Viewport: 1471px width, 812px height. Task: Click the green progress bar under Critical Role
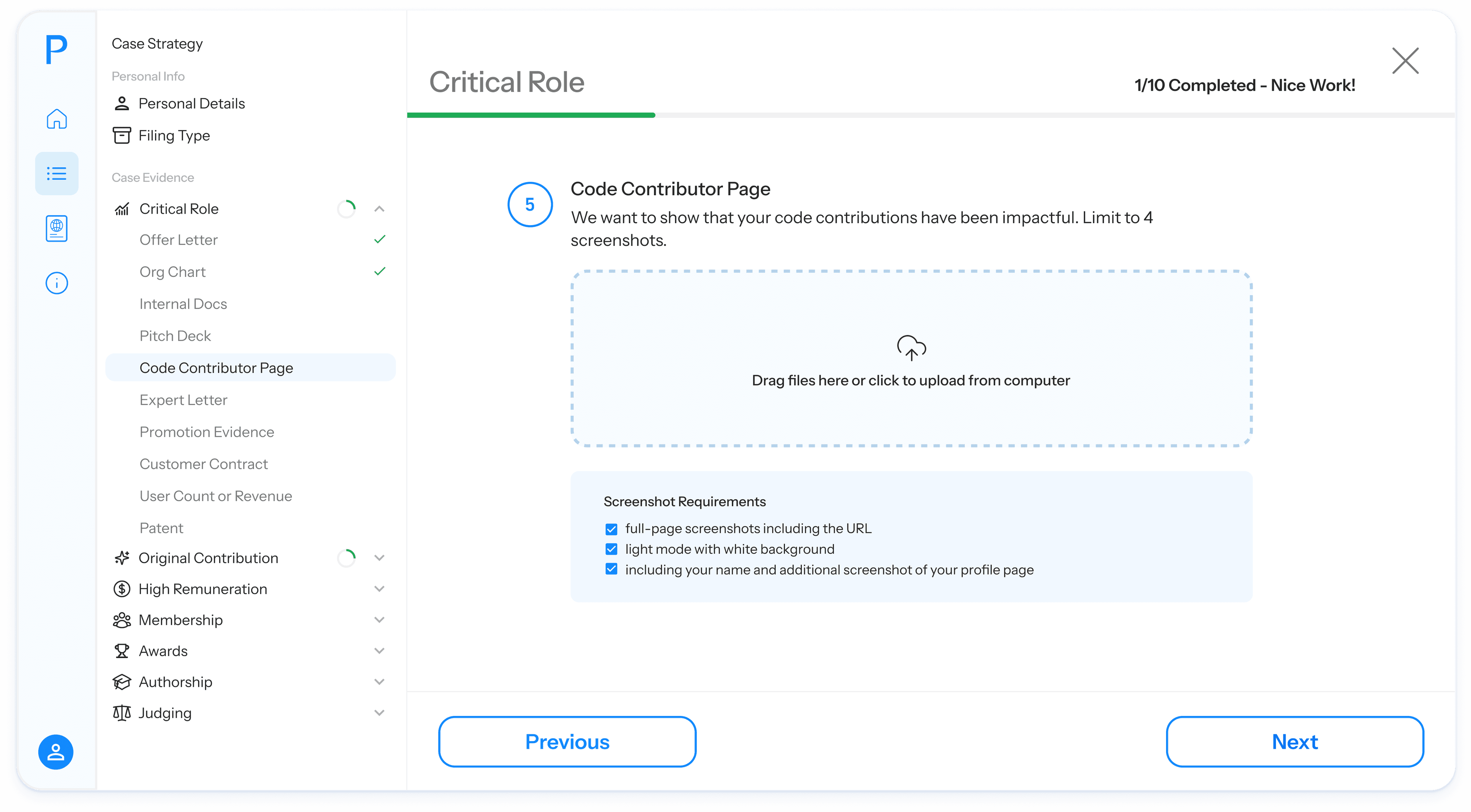(531, 115)
